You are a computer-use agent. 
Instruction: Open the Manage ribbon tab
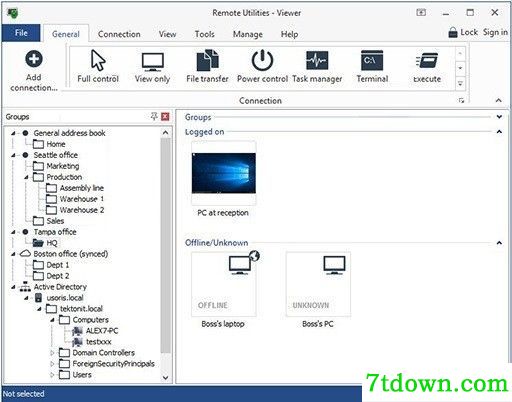click(247, 34)
